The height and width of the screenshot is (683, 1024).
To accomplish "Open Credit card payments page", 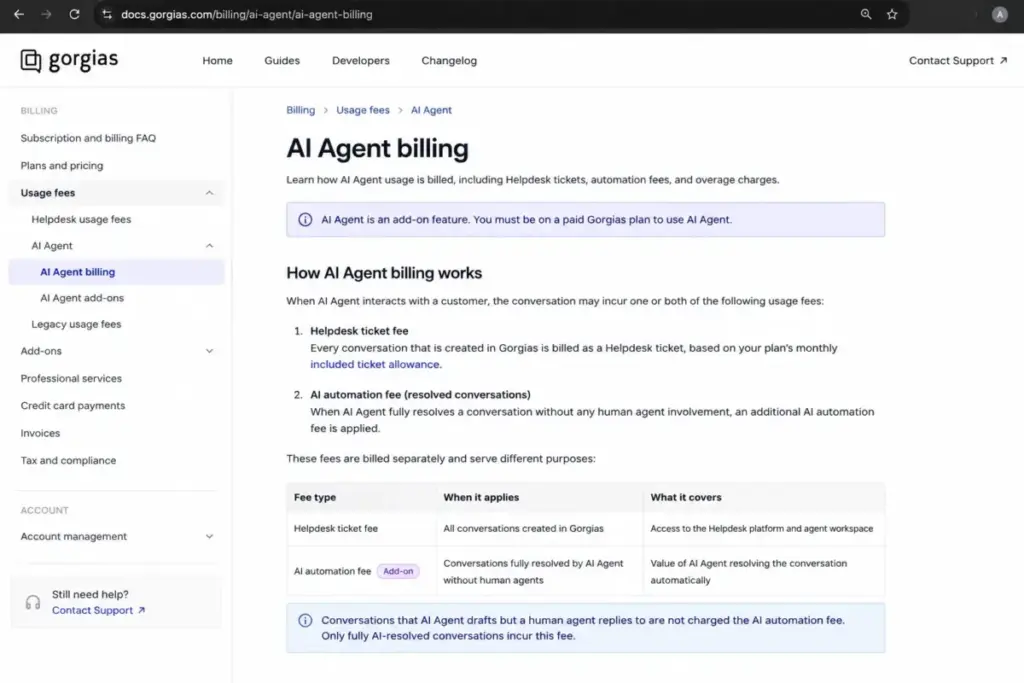I will tap(72, 406).
